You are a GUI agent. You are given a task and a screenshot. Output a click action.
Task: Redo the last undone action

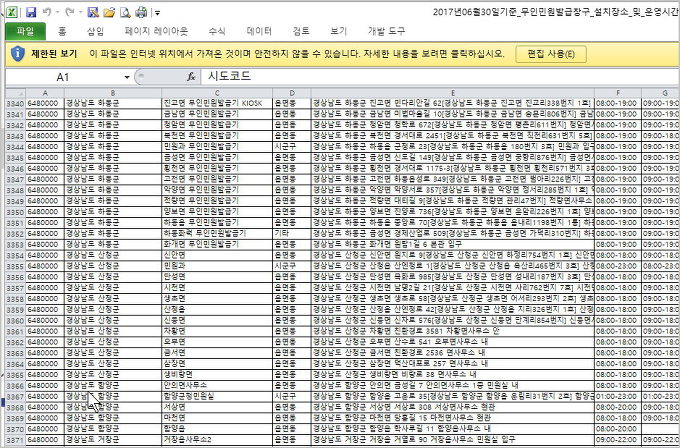point(69,12)
